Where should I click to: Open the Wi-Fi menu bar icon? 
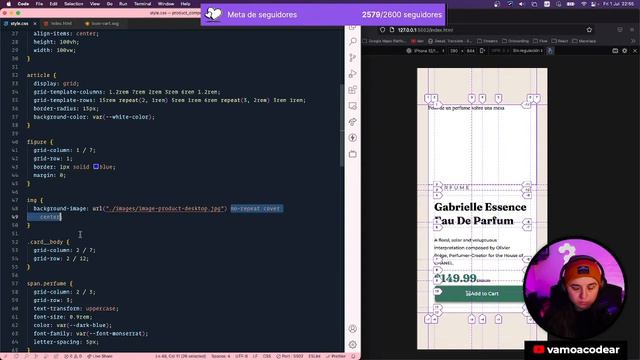point(584,4)
